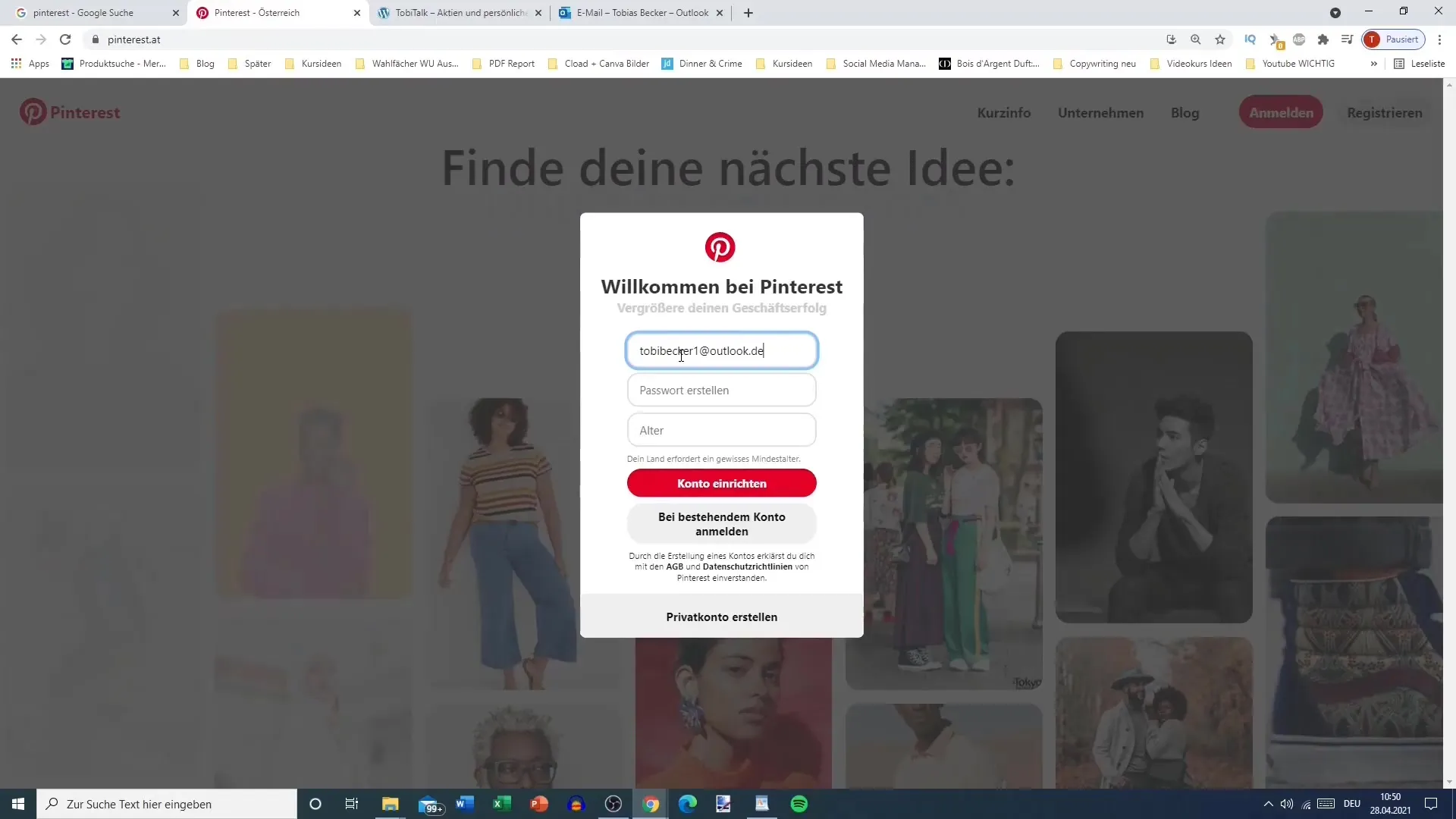Open the Copywriting neu bookmark folder
This screenshot has height=819, width=1456.
(x=1094, y=64)
